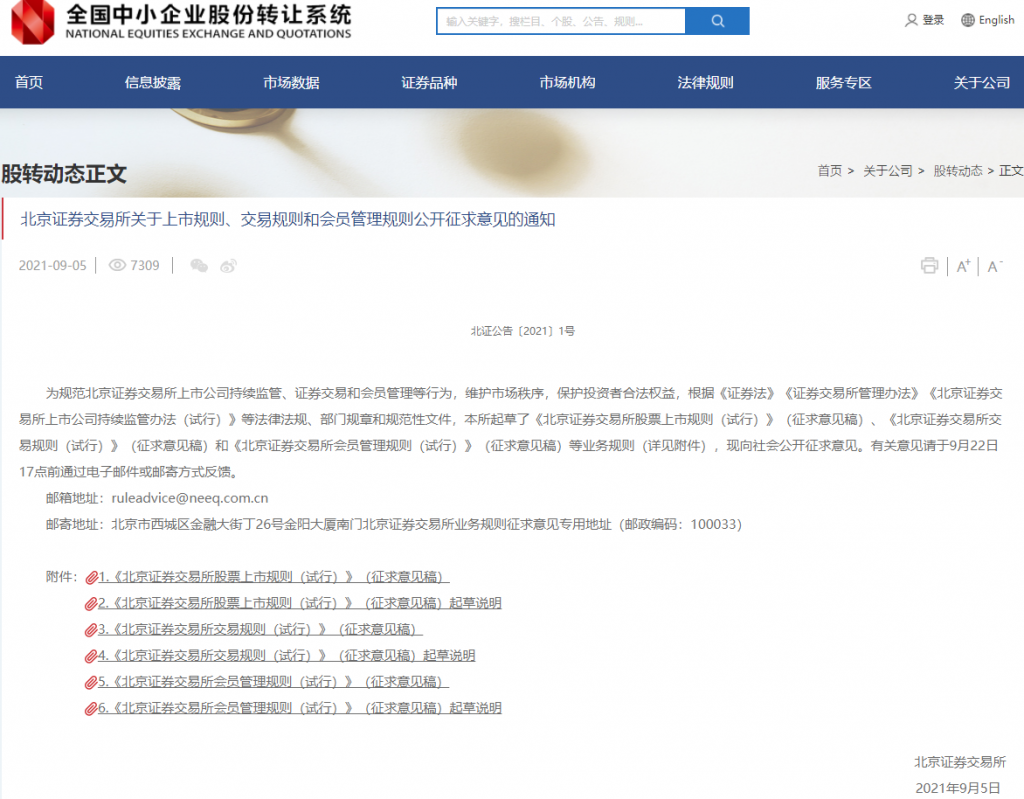Open the 市场数据 navigation menu
This screenshot has width=1024, height=799.
(x=291, y=82)
